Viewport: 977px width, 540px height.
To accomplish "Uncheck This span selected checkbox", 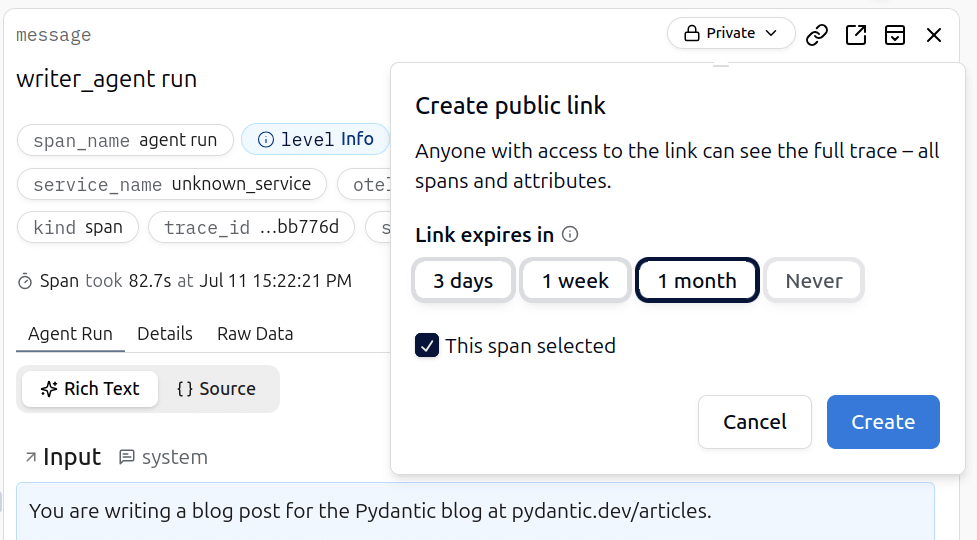I will point(427,346).
